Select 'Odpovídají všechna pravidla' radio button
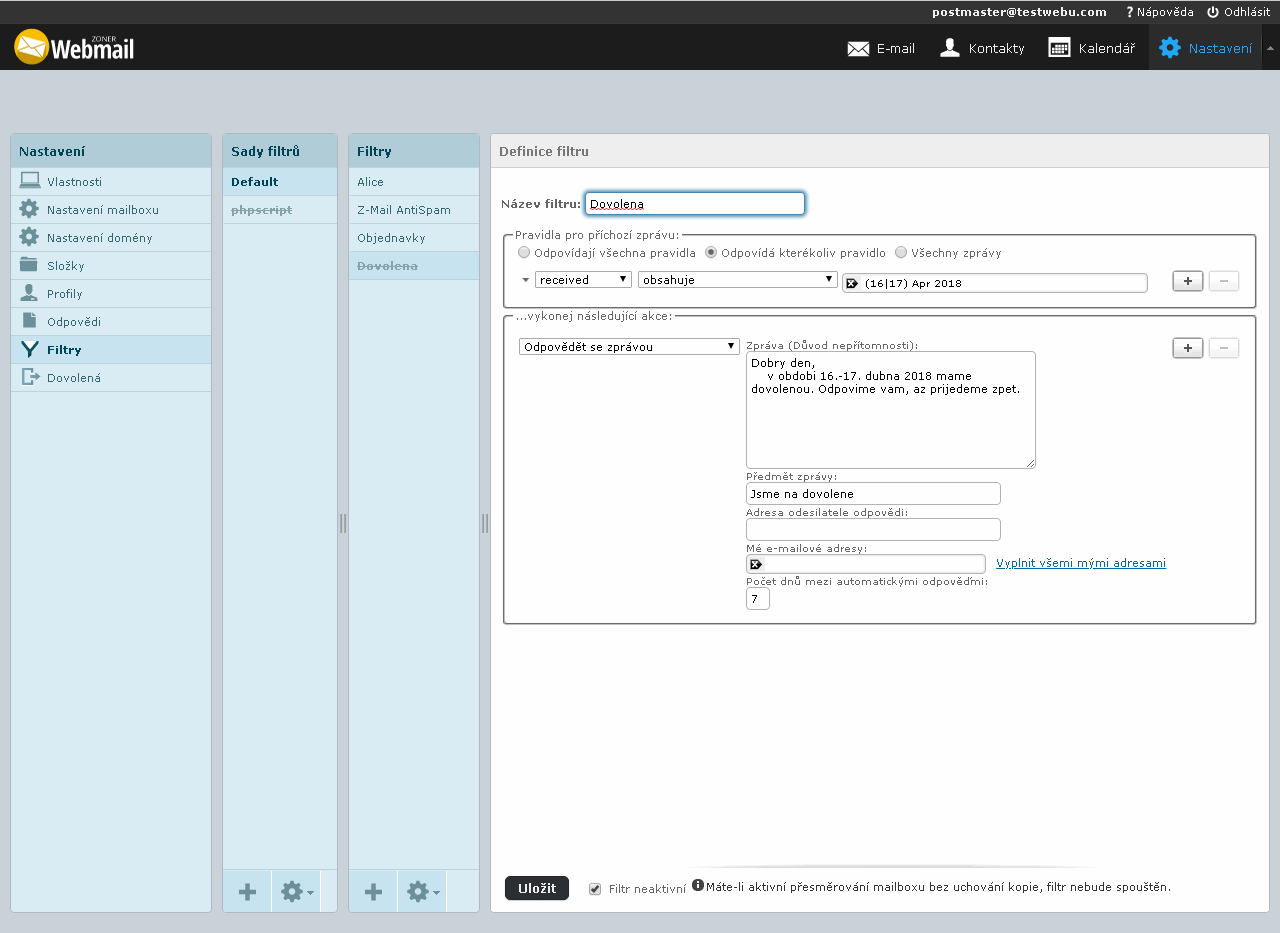Viewport: 1280px width, 933px height. tap(524, 253)
